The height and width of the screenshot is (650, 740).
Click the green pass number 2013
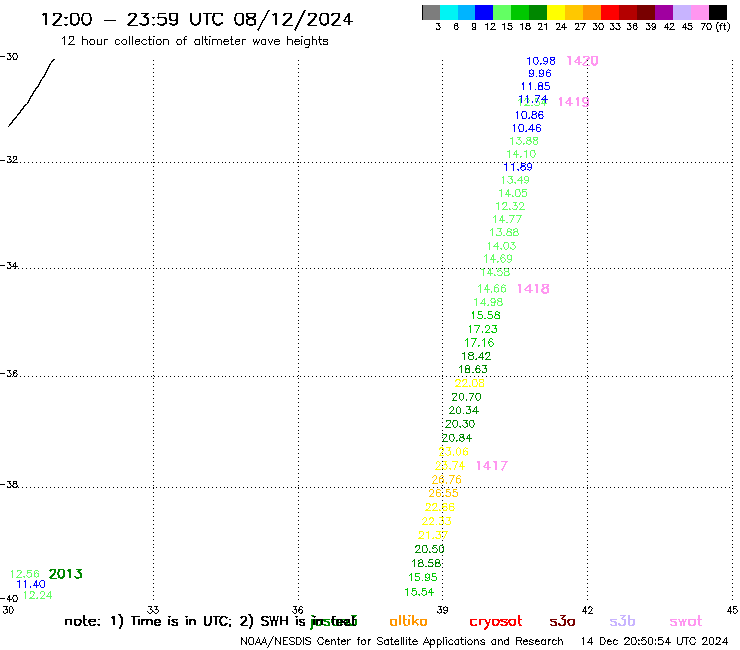click(66, 574)
